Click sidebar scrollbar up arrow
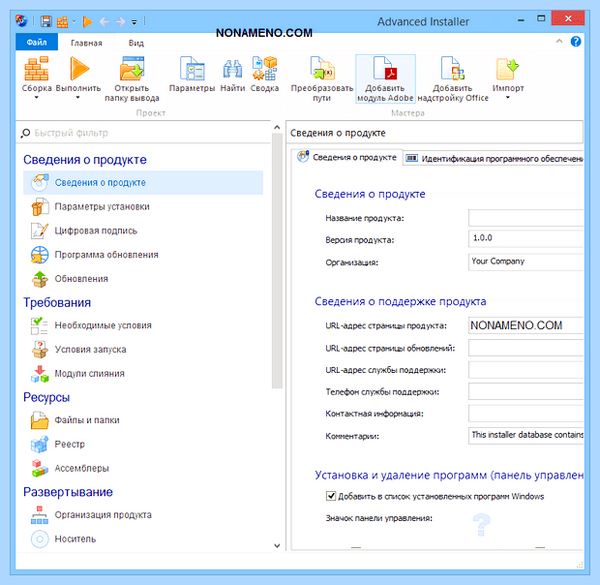The image size is (600, 585). pos(277,127)
